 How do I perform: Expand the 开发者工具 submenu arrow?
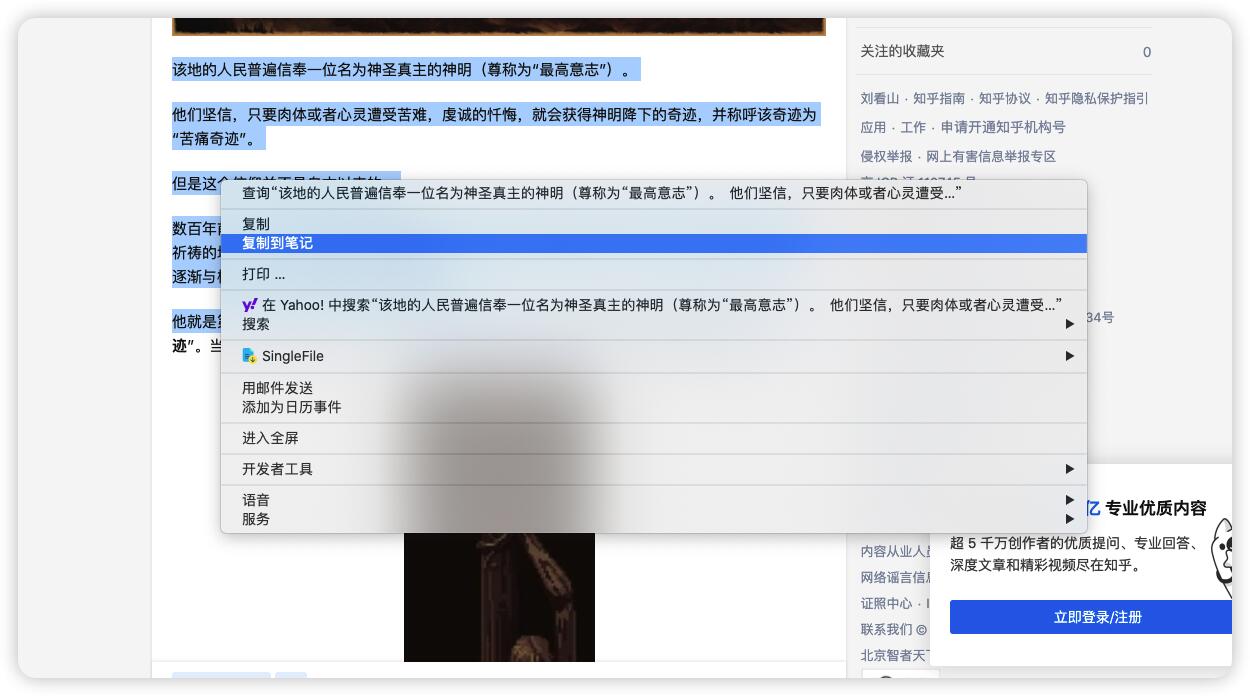coord(1069,469)
